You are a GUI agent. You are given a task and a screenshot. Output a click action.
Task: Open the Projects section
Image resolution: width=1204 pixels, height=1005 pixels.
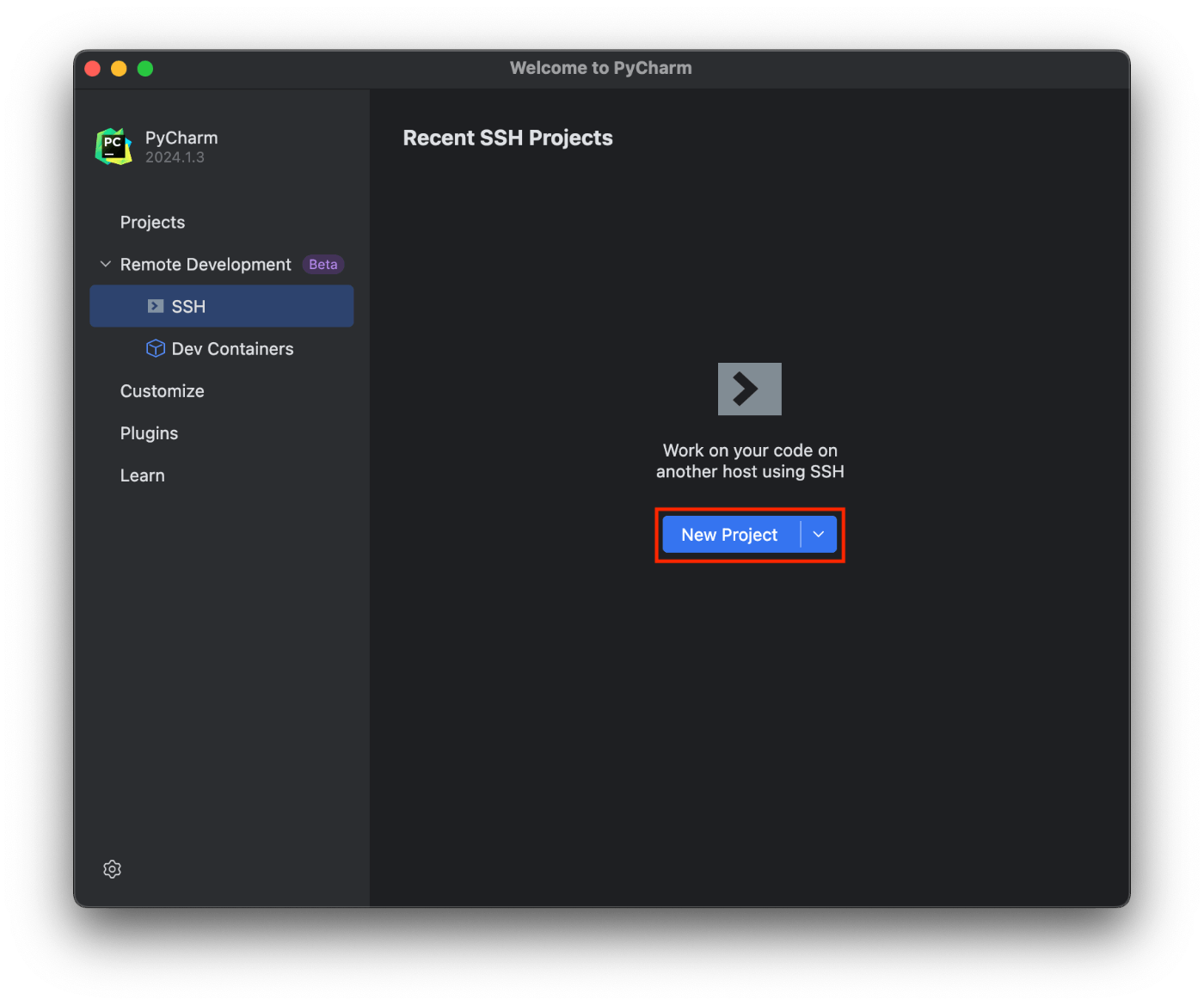tap(152, 222)
